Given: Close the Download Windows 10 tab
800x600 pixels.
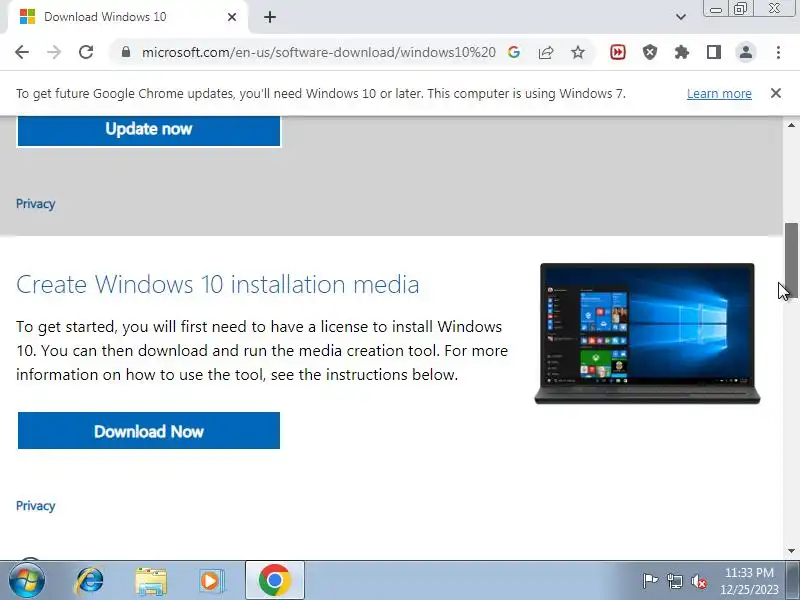Looking at the screenshot, I should (x=232, y=17).
